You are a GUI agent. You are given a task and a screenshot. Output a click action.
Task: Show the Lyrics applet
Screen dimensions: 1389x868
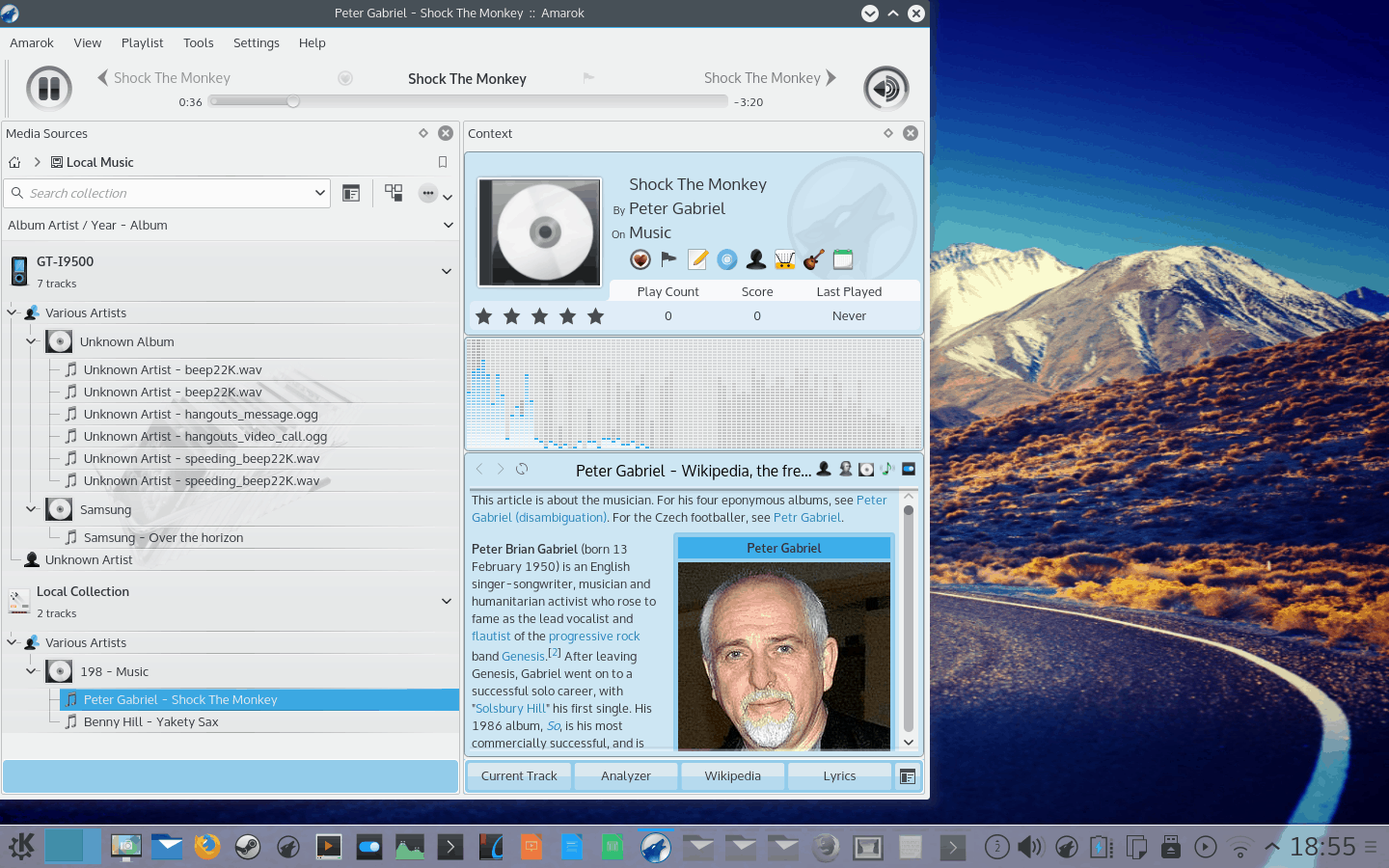tap(839, 775)
